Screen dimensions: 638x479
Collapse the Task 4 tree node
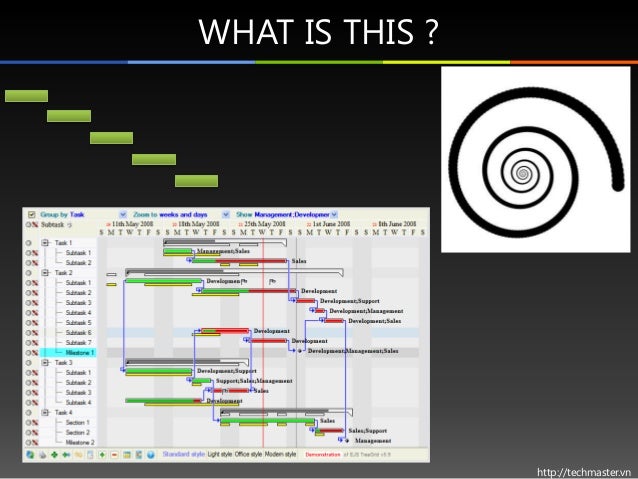(45, 413)
